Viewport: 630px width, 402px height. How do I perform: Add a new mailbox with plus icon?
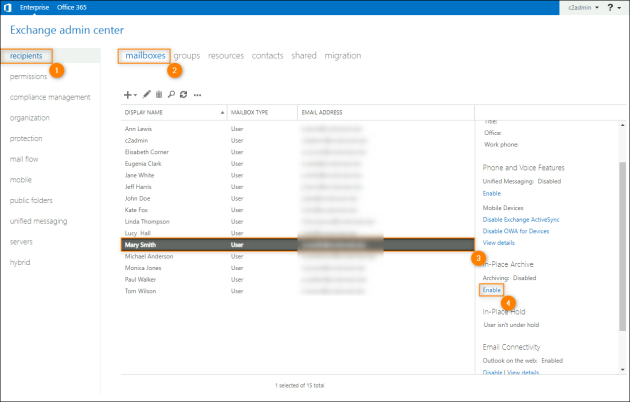click(x=127, y=95)
